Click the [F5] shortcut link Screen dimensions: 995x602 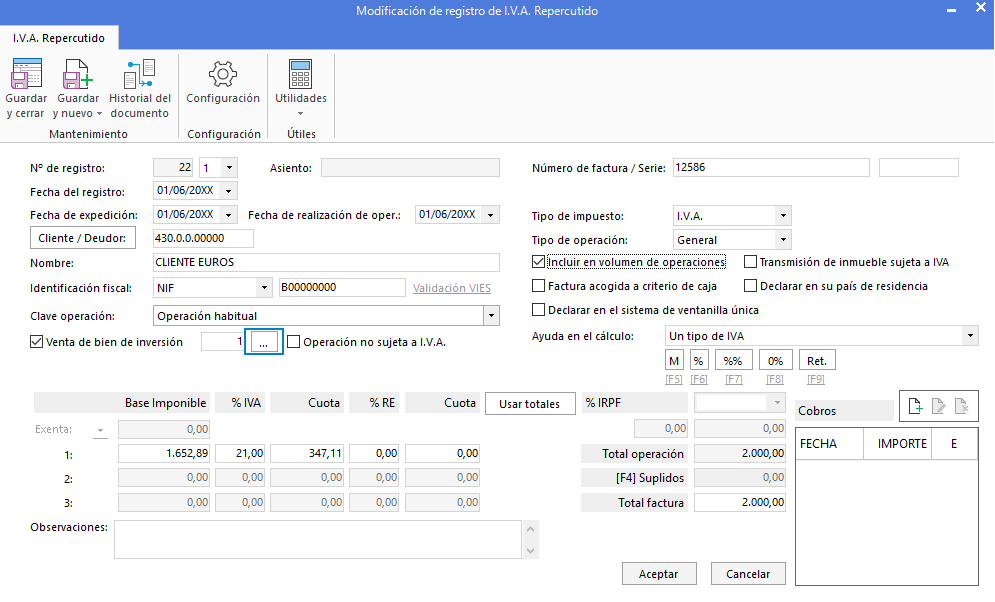pyautogui.click(x=674, y=379)
